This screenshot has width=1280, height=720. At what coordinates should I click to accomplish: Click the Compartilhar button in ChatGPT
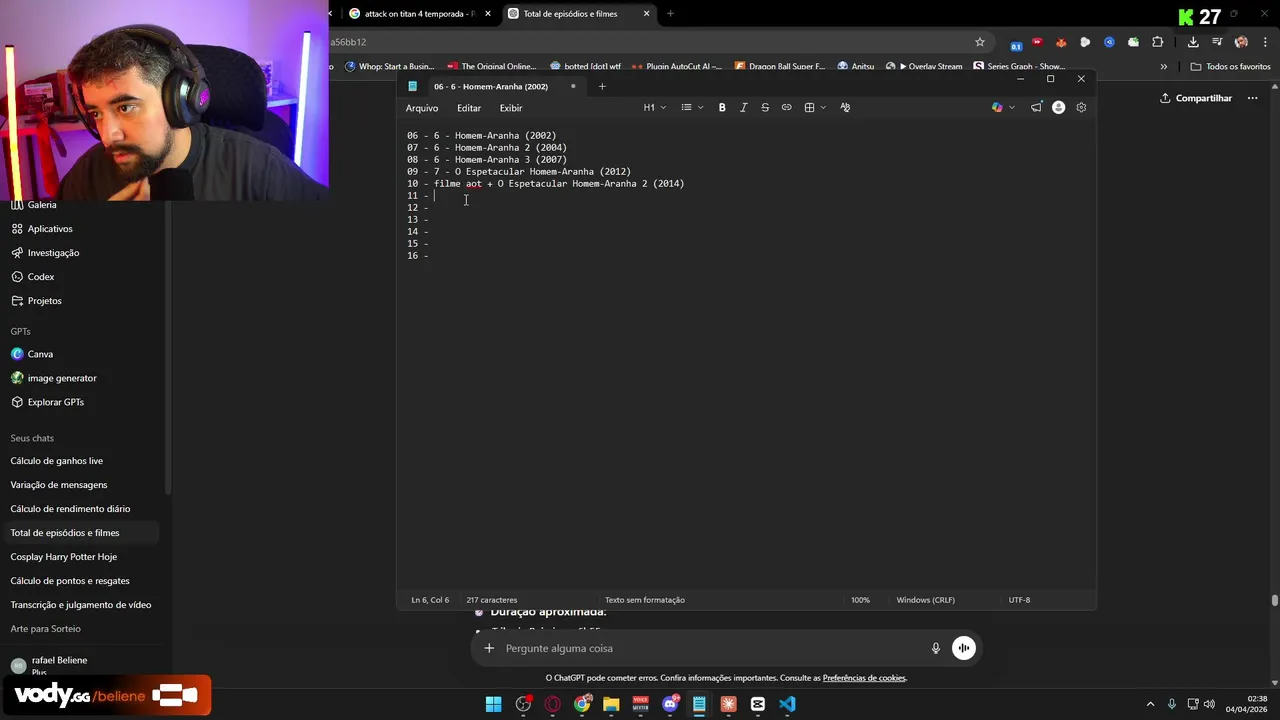[x=1196, y=98]
